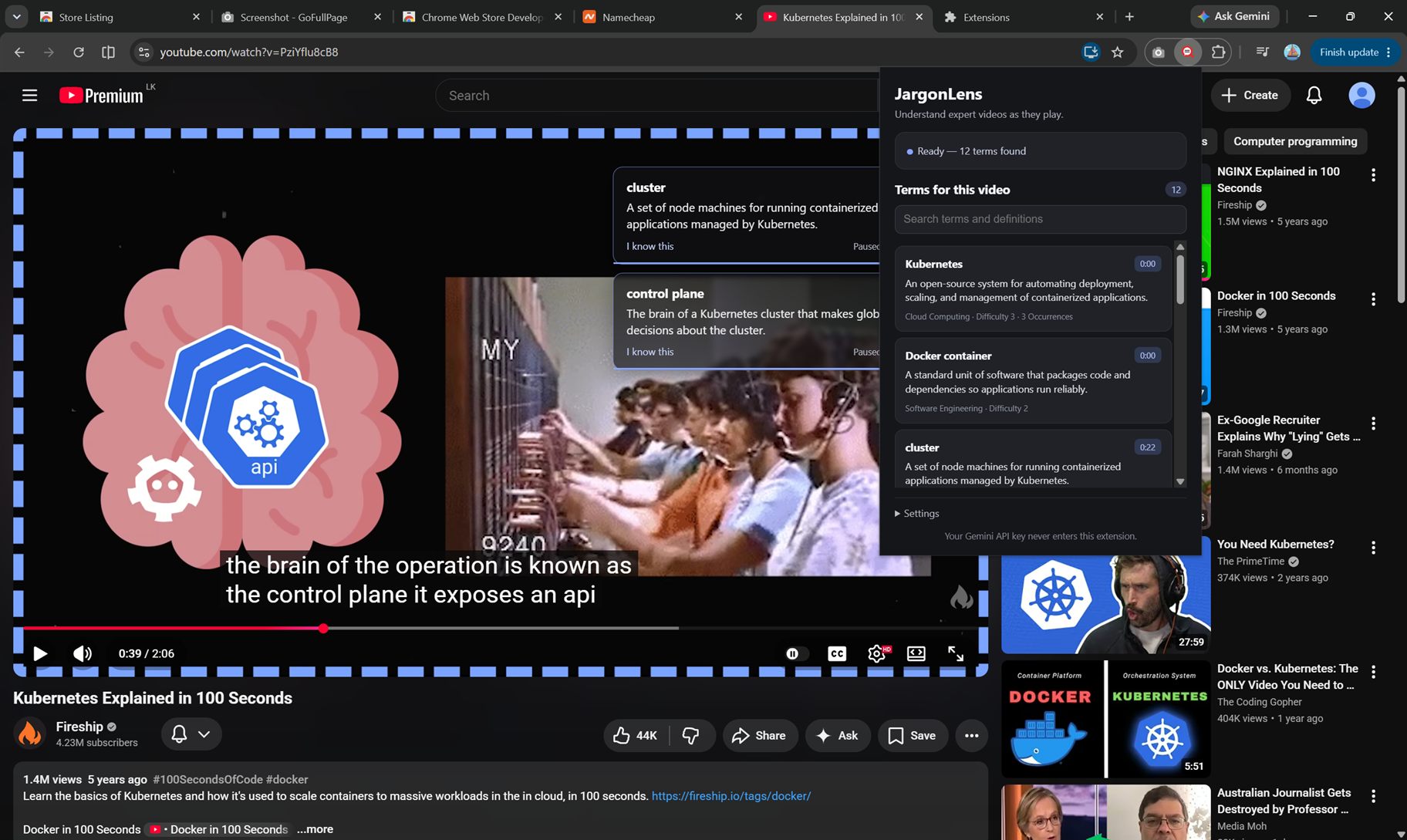
Task: Open player settings gear
Action: coord(877,653)
